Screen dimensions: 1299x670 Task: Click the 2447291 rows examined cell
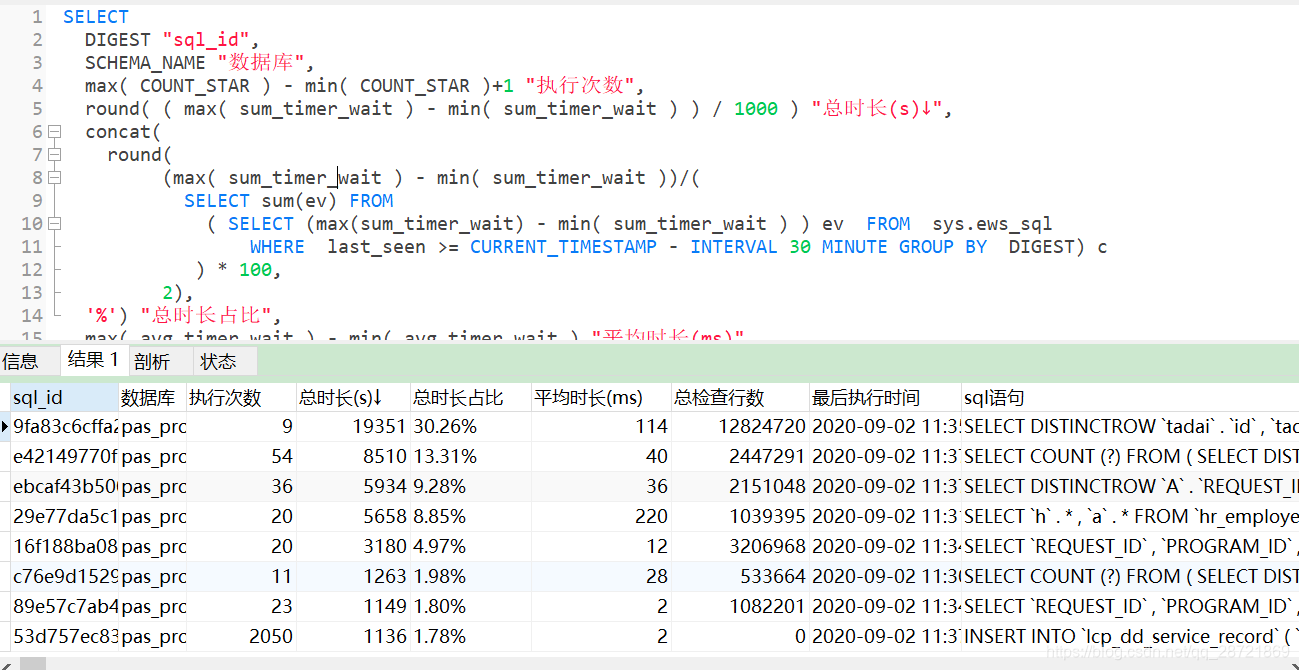740,457
